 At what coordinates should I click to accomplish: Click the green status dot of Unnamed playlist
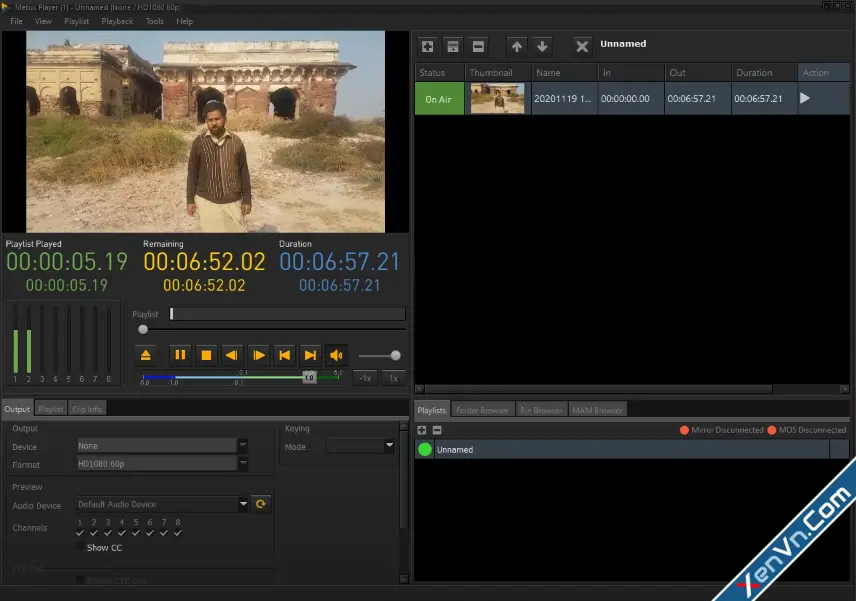[425, 449]
